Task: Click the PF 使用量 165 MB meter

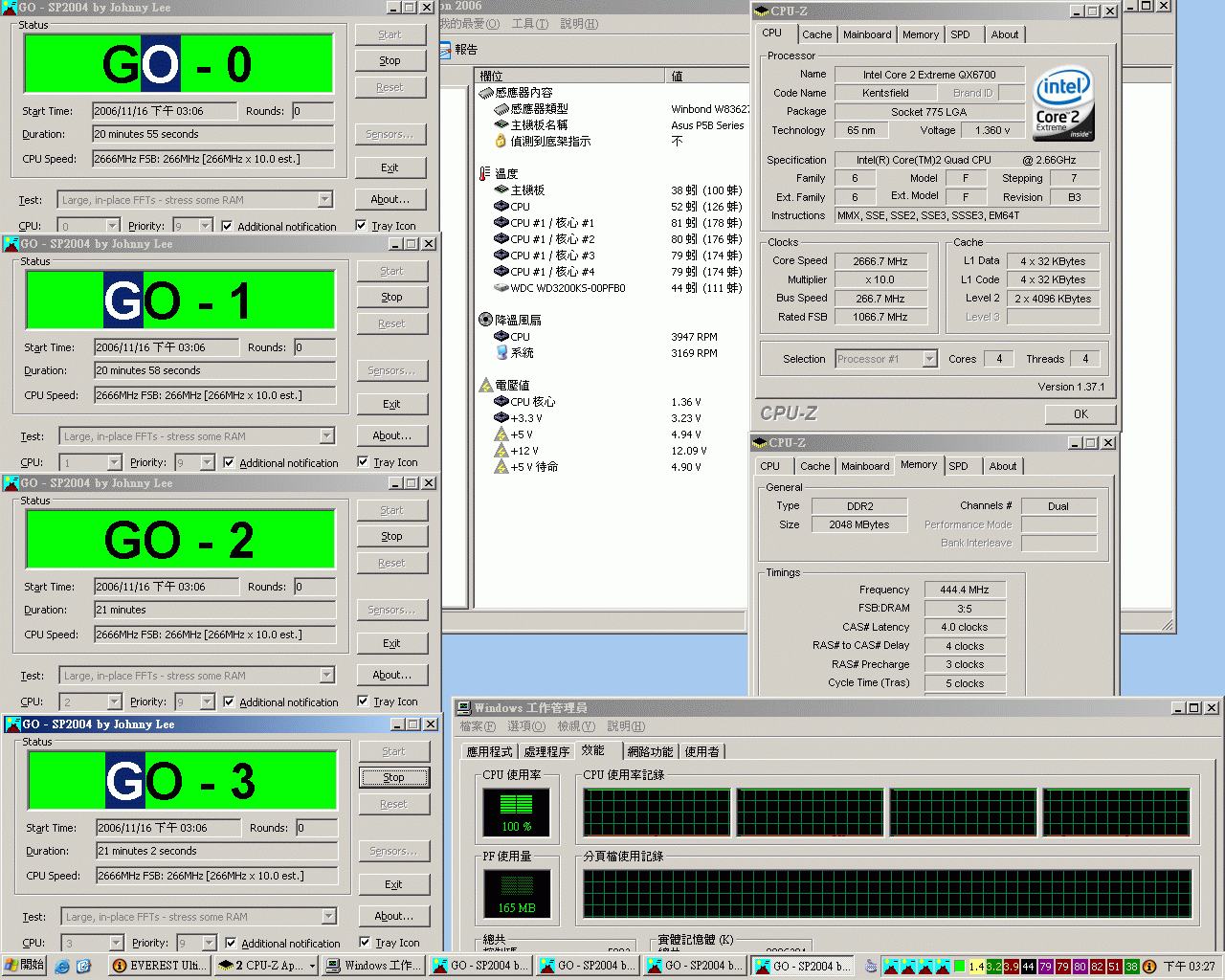Action: click(517, 895)
